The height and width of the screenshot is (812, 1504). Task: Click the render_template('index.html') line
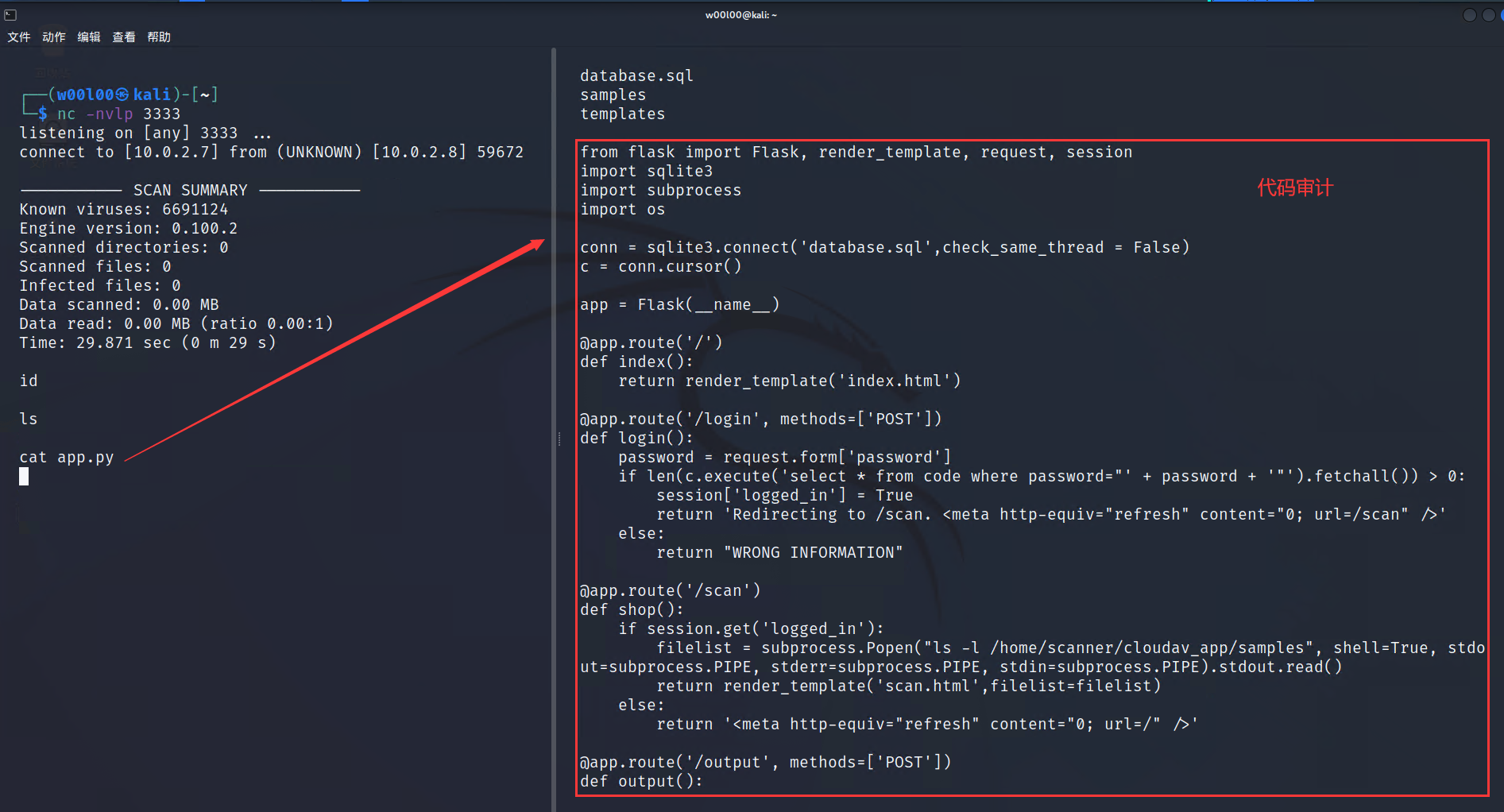[789, 381]
